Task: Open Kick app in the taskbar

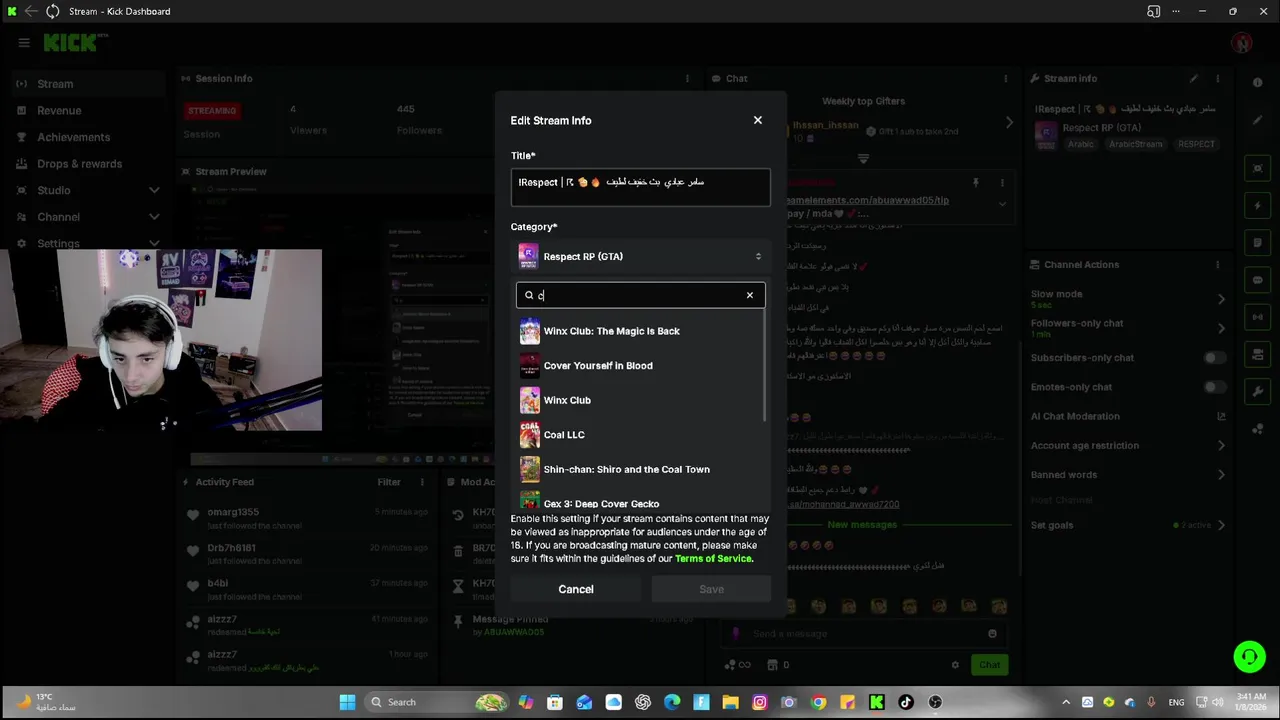Action: pos(877,702)
